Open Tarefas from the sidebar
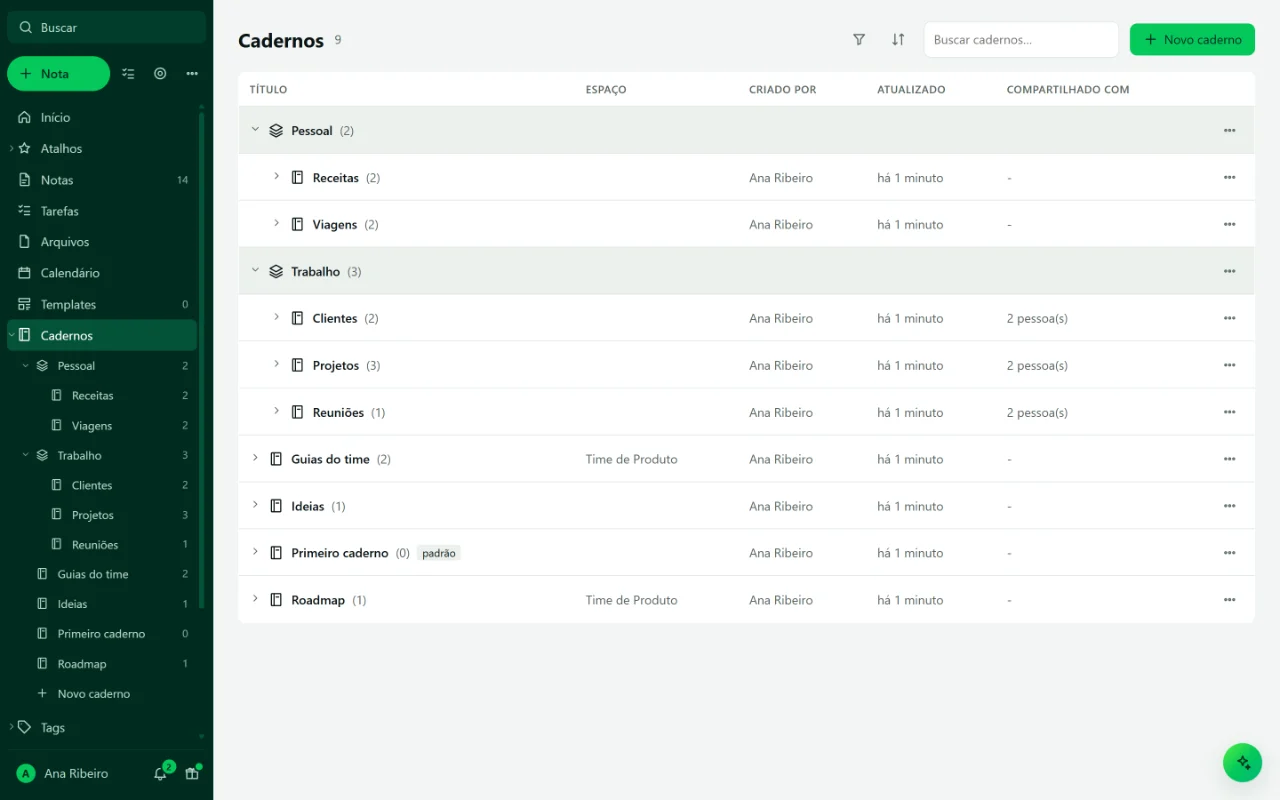 click(102, 211)
